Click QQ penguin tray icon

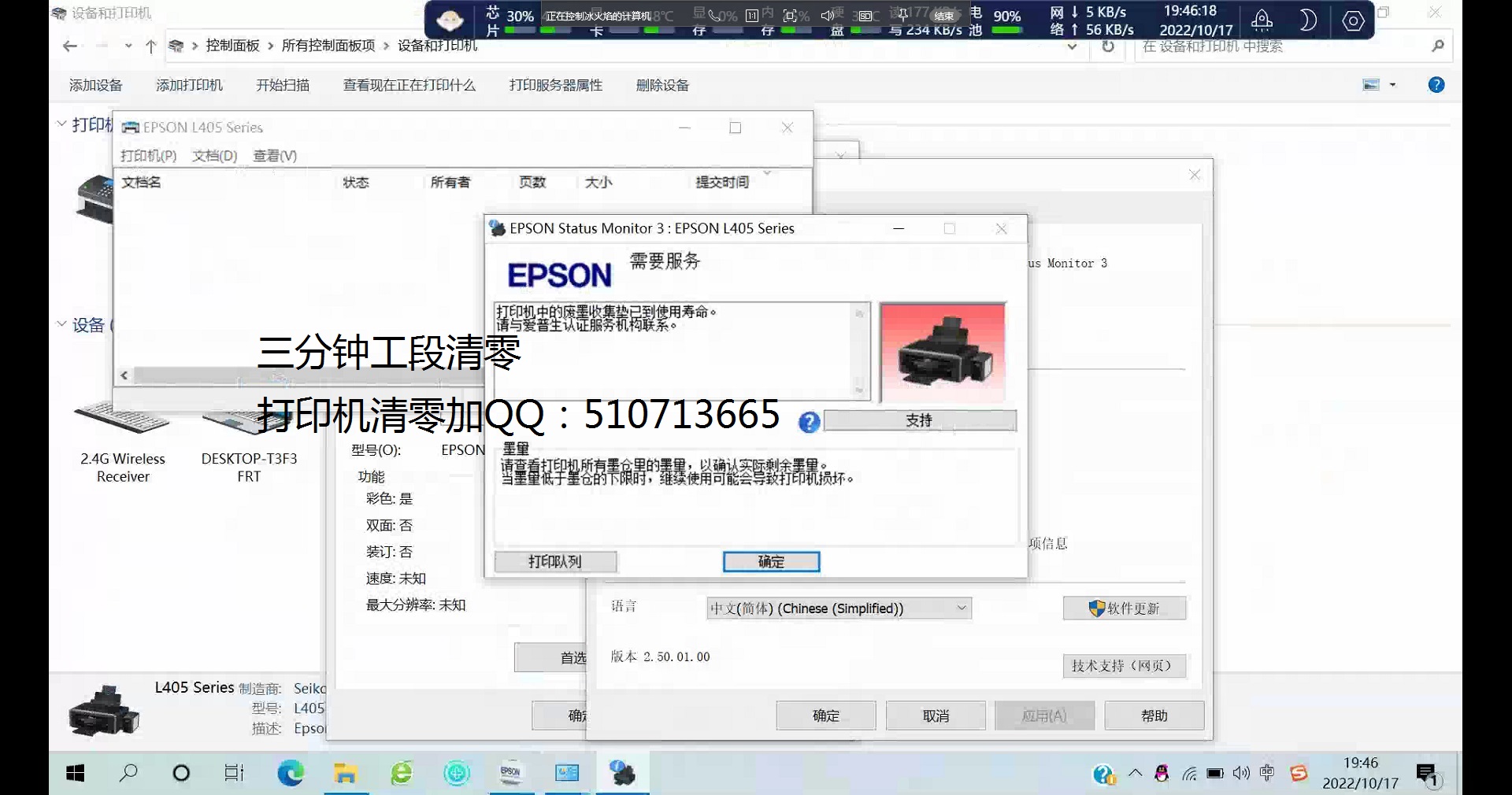click(x=1162, y=774)
